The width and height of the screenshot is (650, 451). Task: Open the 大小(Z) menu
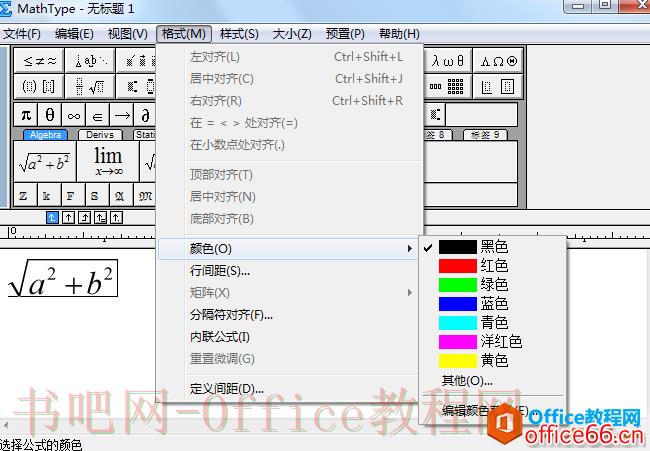(292, 34)
